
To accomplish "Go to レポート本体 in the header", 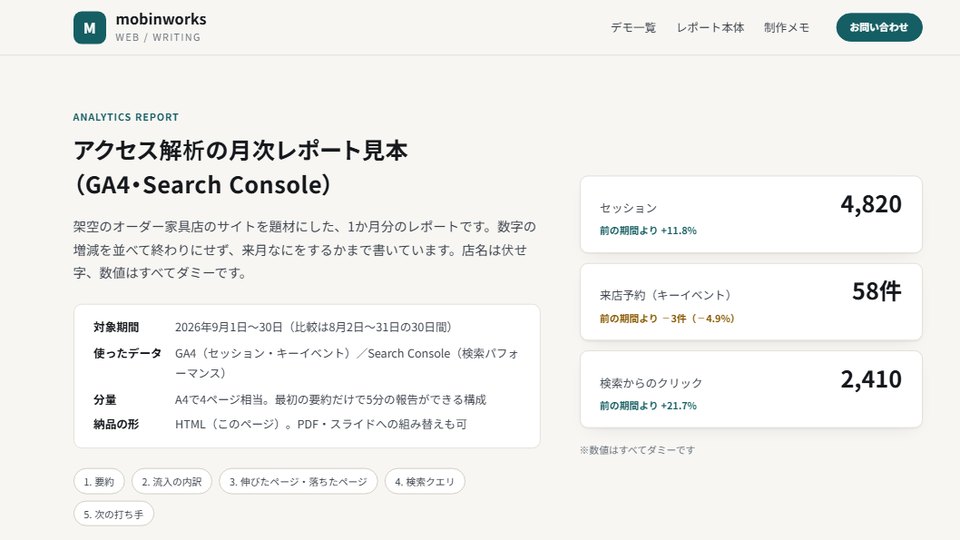I will coord(710,28).
